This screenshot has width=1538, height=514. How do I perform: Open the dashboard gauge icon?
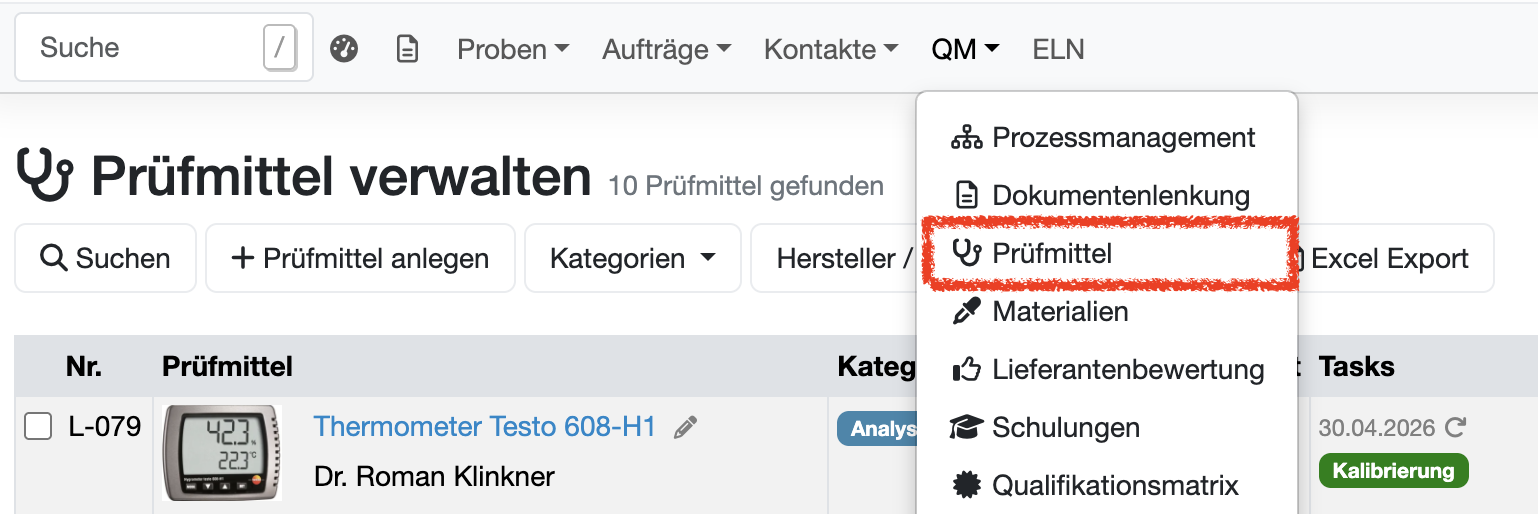pyautogui.click(x=344, y=49)
